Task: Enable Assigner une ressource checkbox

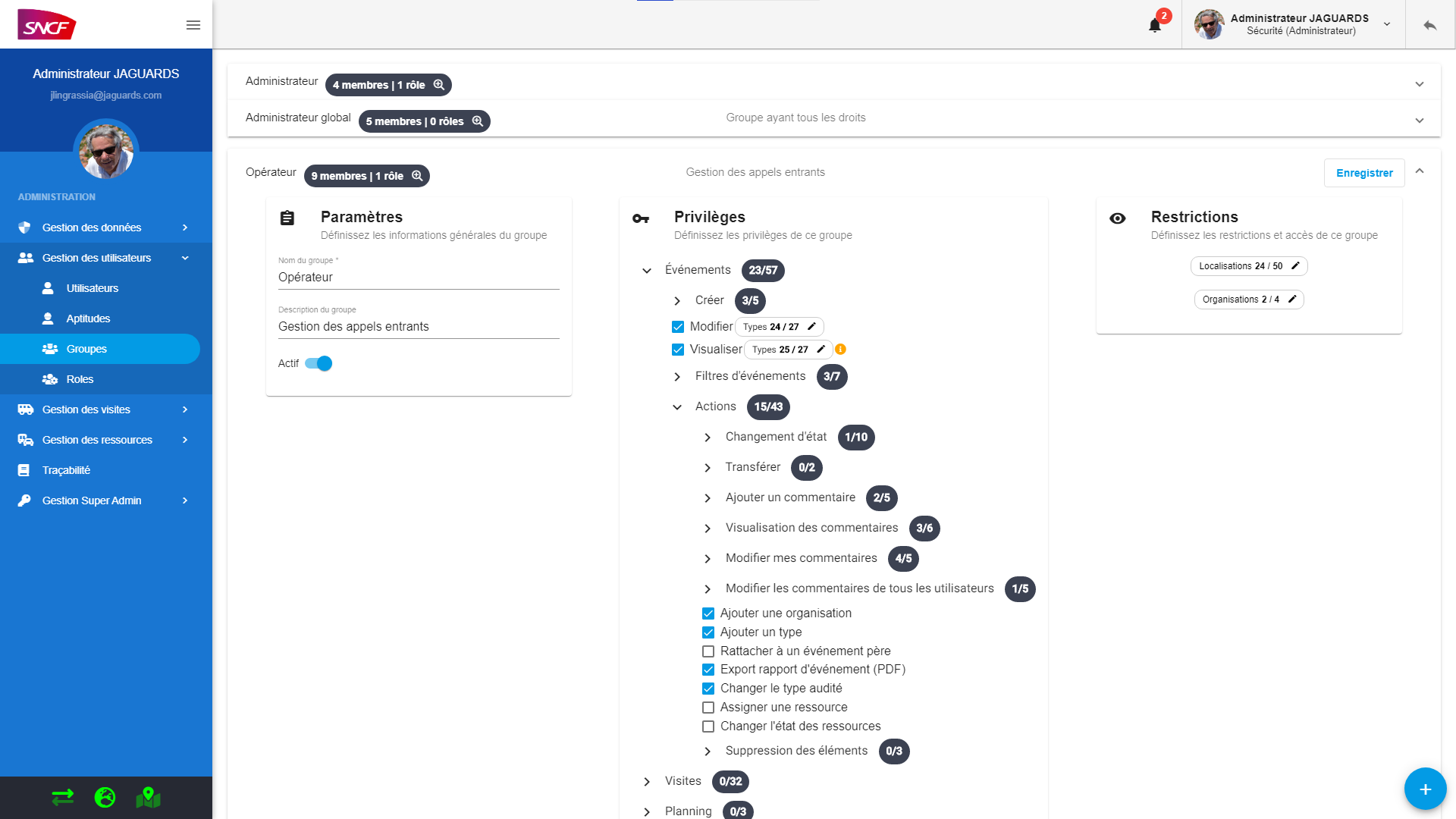Action: pos(708,708)
